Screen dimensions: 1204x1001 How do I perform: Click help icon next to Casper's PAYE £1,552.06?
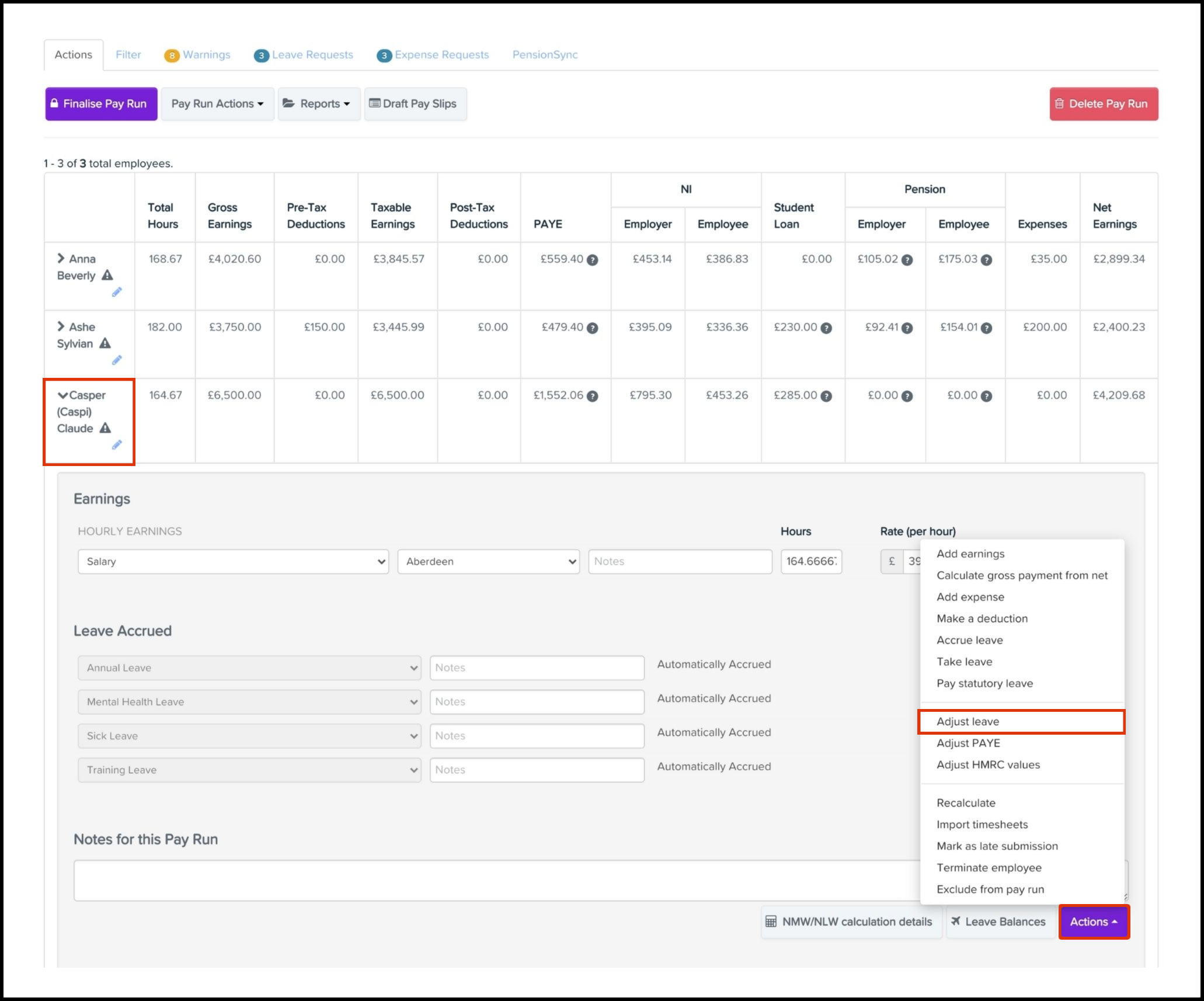pos(592,397)
